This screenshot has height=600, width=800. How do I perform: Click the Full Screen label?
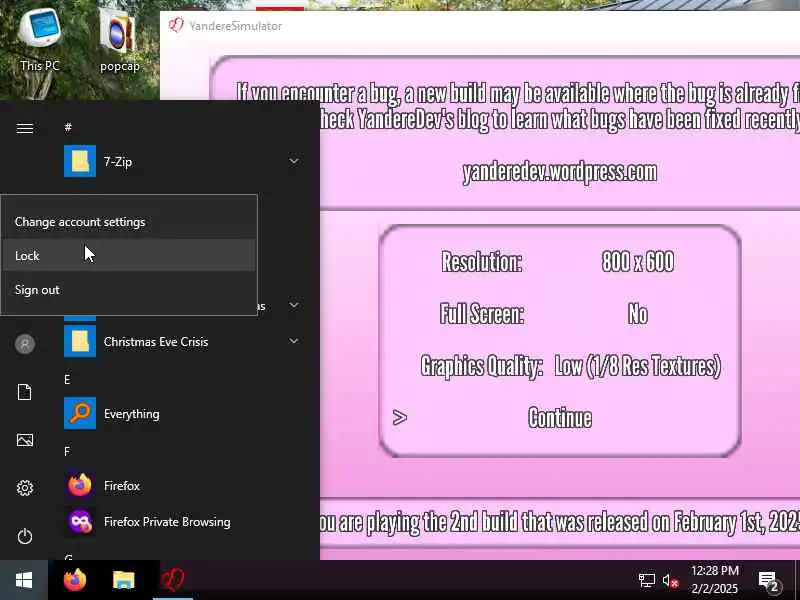(482, 314)
